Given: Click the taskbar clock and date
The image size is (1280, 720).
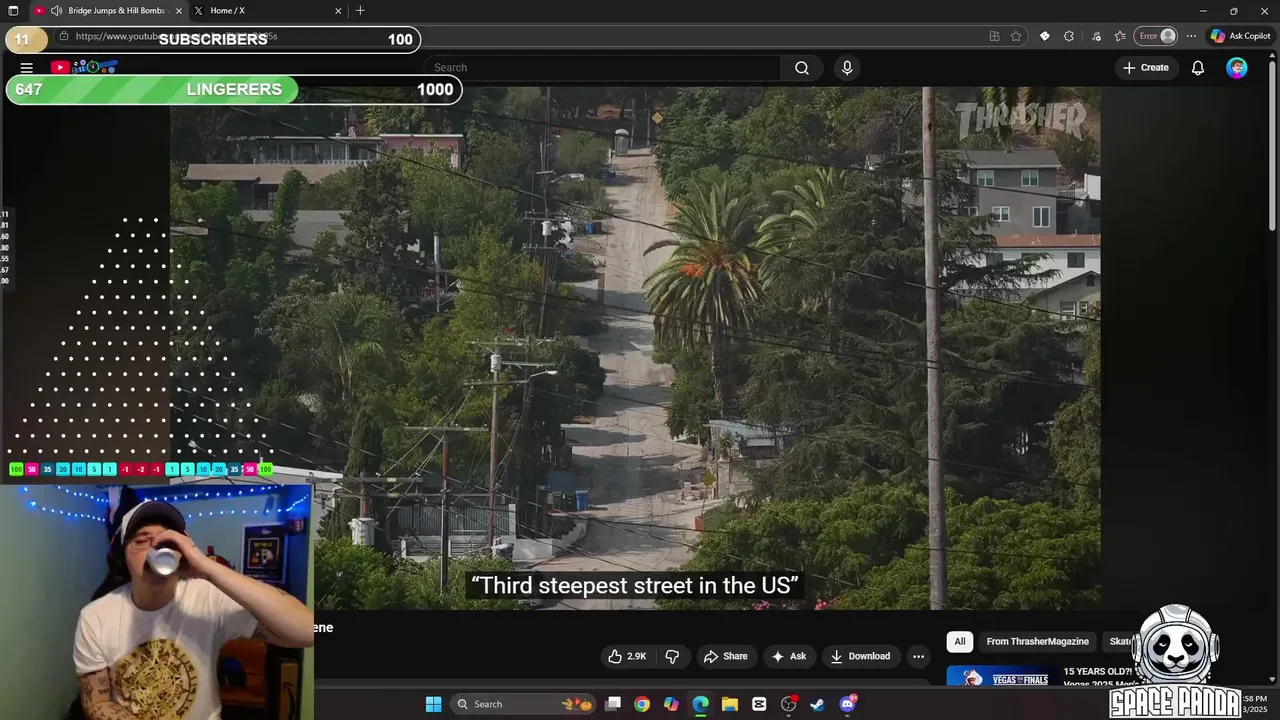Looking at the screenshot, I should 1255,703.
